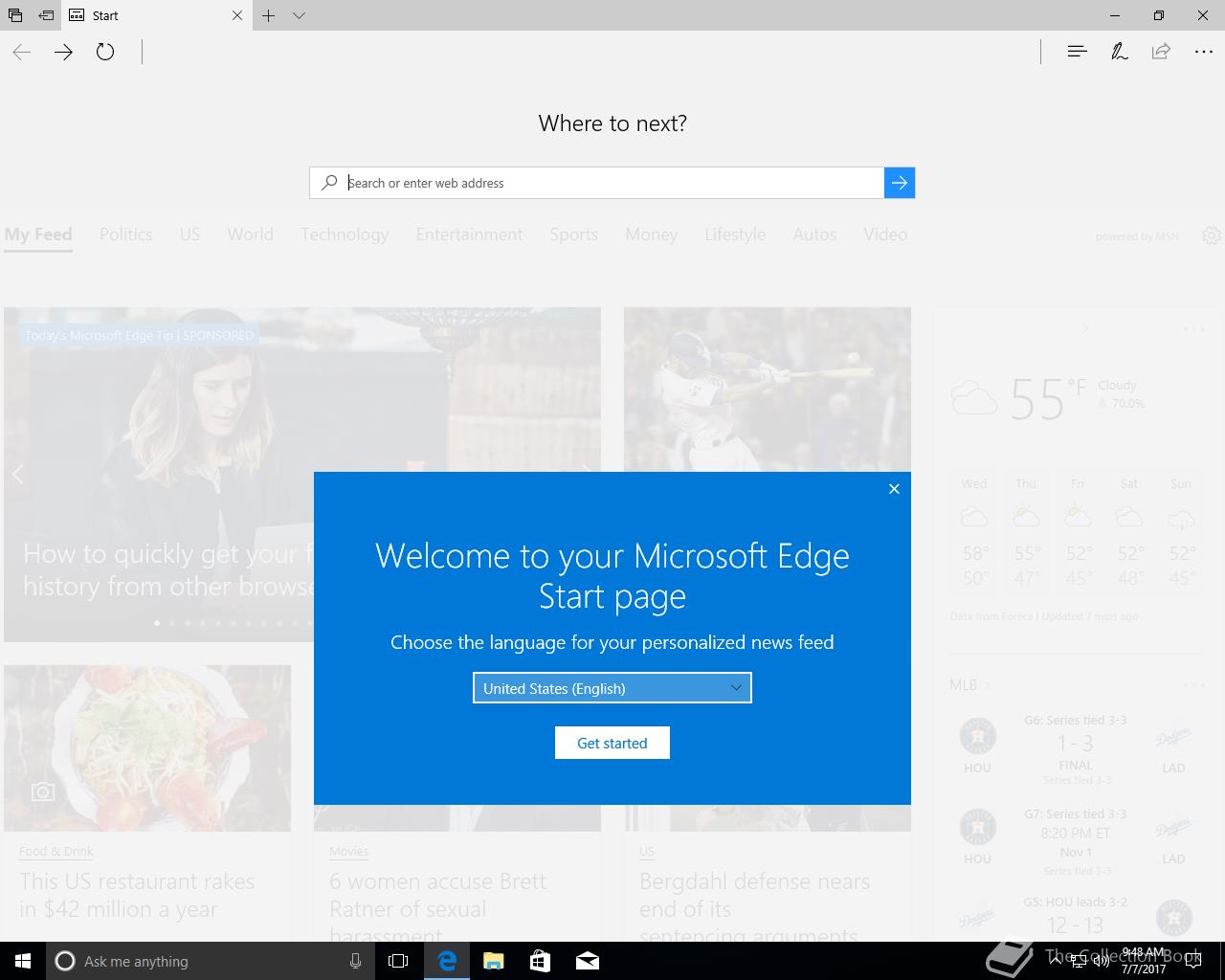This screenshot has height=980, width=1225.
Task: Select the Lifestyle tab
Action: 735,234
